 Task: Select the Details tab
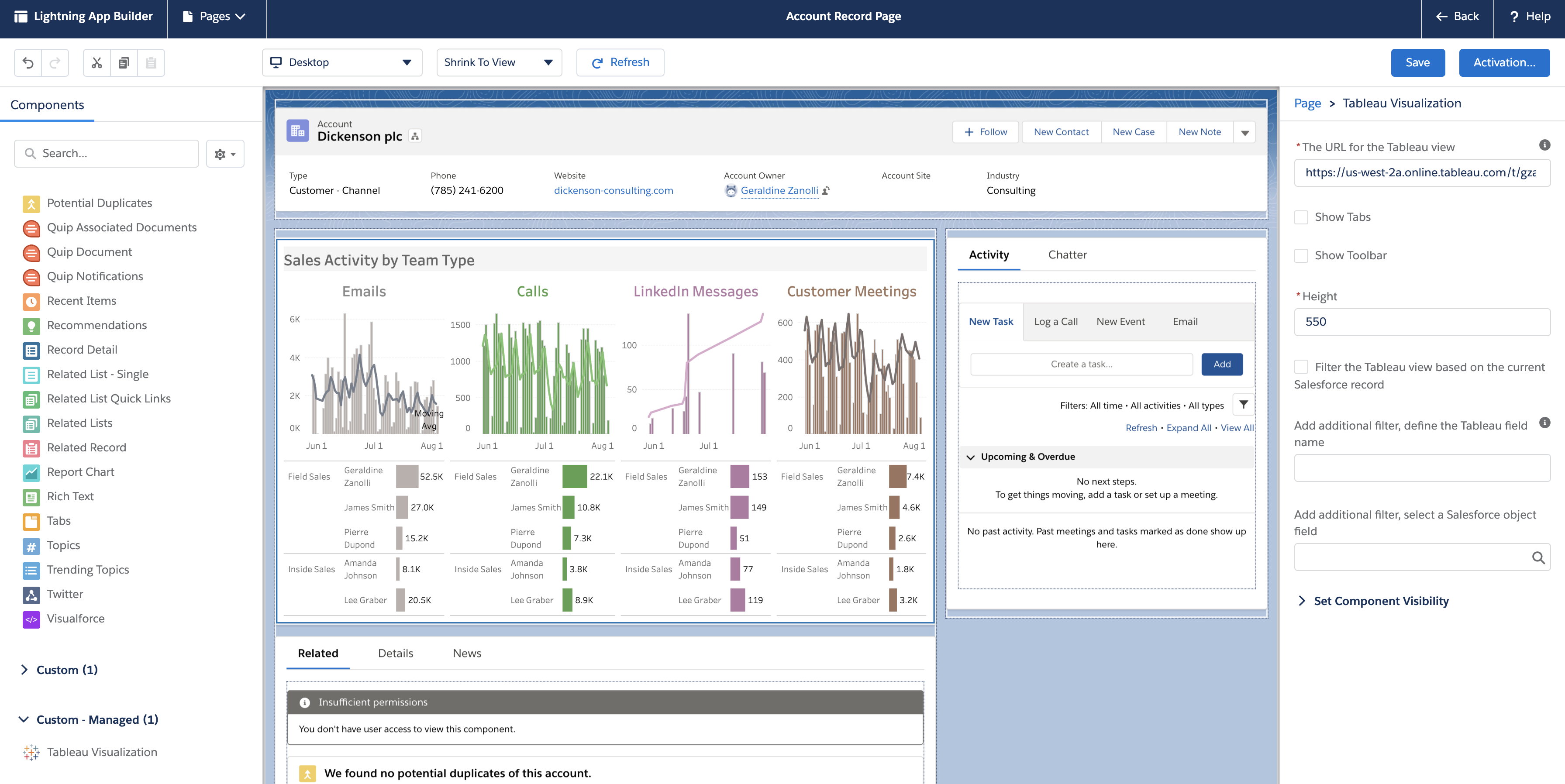(395, 653)
